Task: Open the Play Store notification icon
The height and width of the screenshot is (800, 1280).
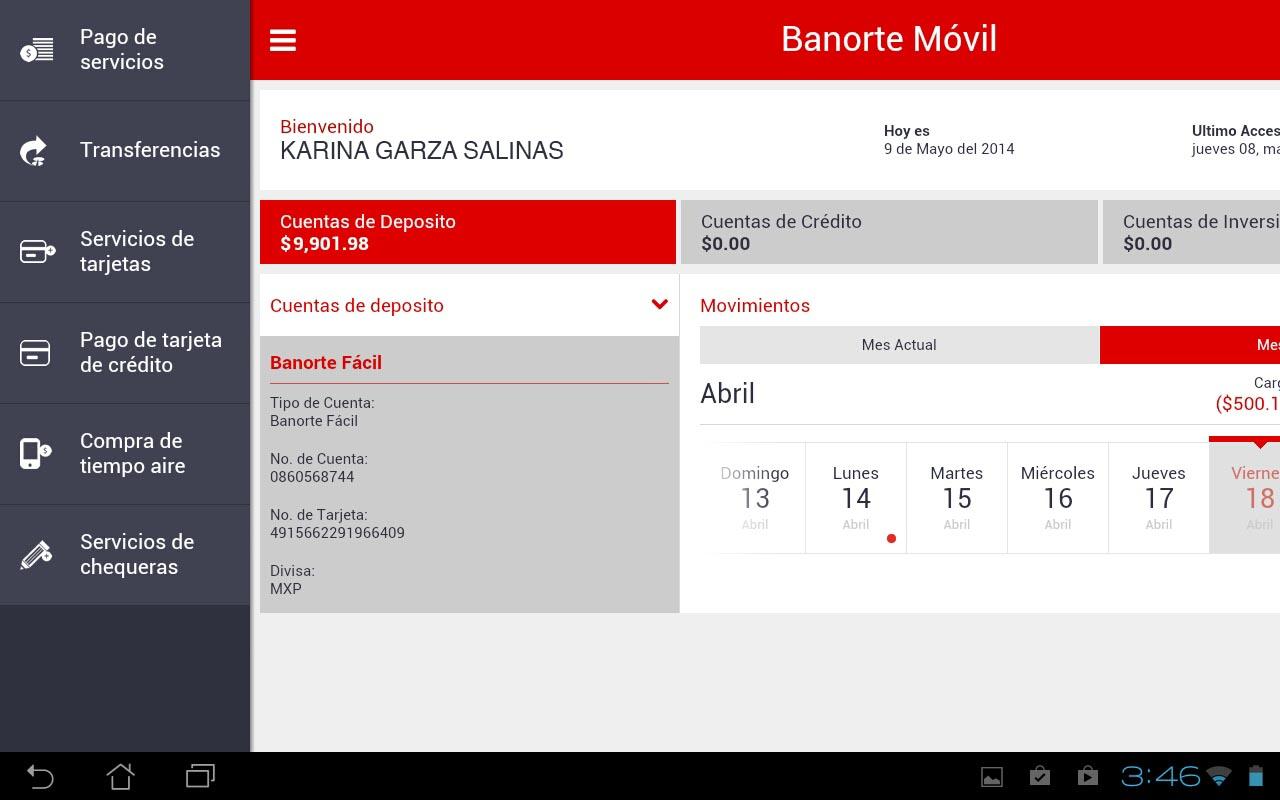Action: [1088, 776]
